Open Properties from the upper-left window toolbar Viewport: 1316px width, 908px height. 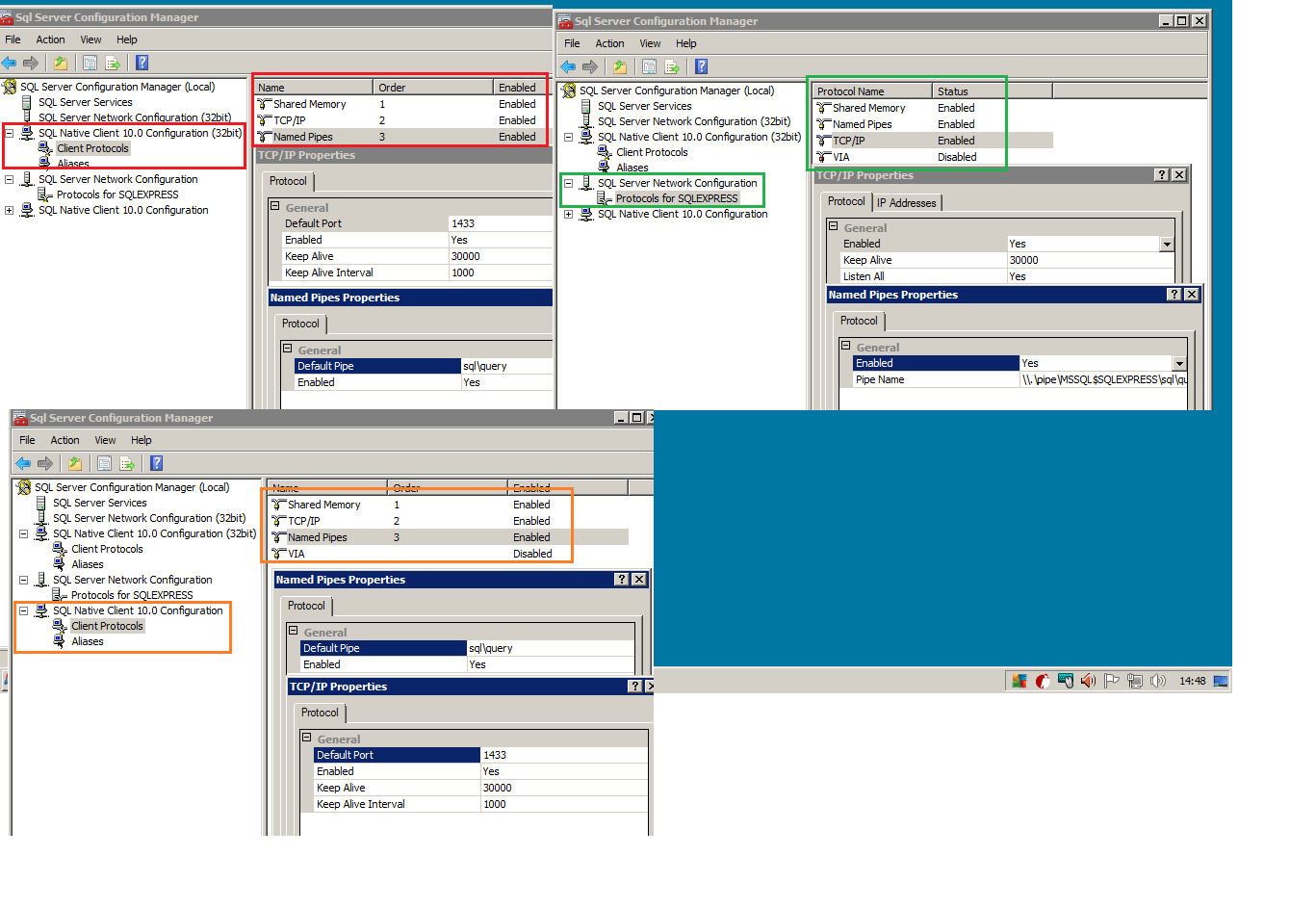click(x=90, y=63)
